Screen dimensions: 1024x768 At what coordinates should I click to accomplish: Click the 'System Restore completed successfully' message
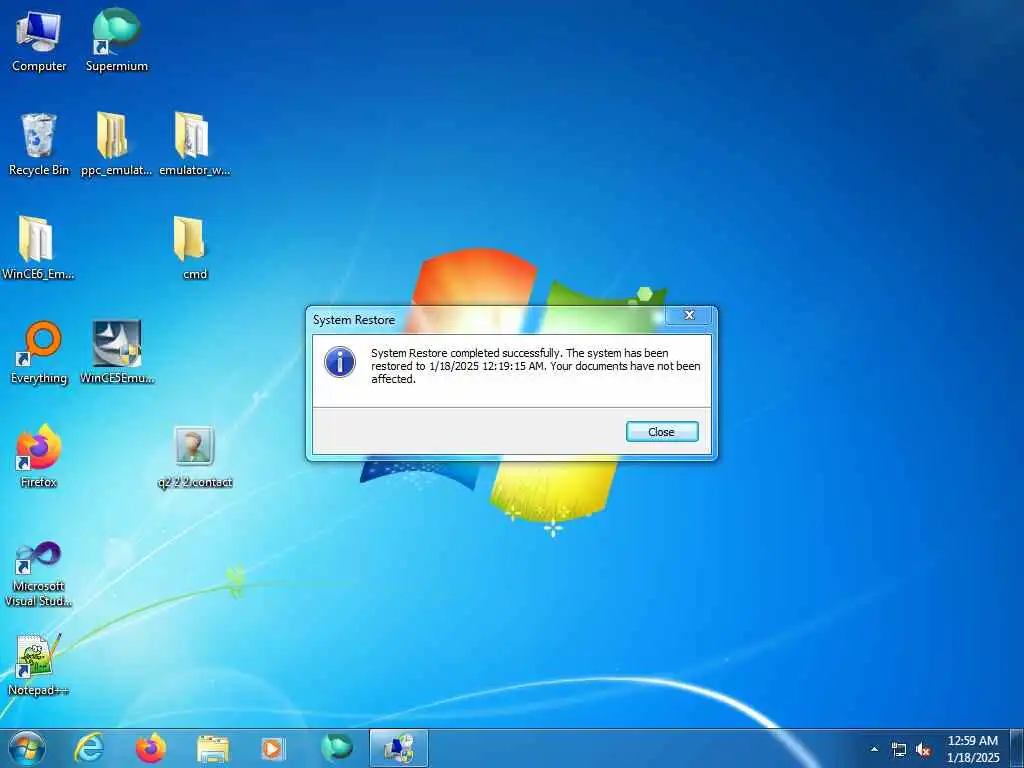[536, 366]
